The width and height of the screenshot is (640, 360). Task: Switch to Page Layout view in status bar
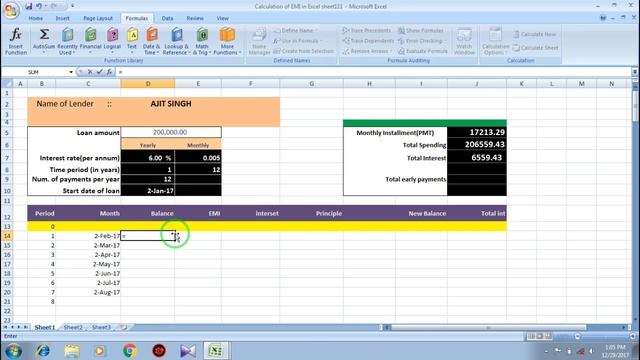point(539,336)
